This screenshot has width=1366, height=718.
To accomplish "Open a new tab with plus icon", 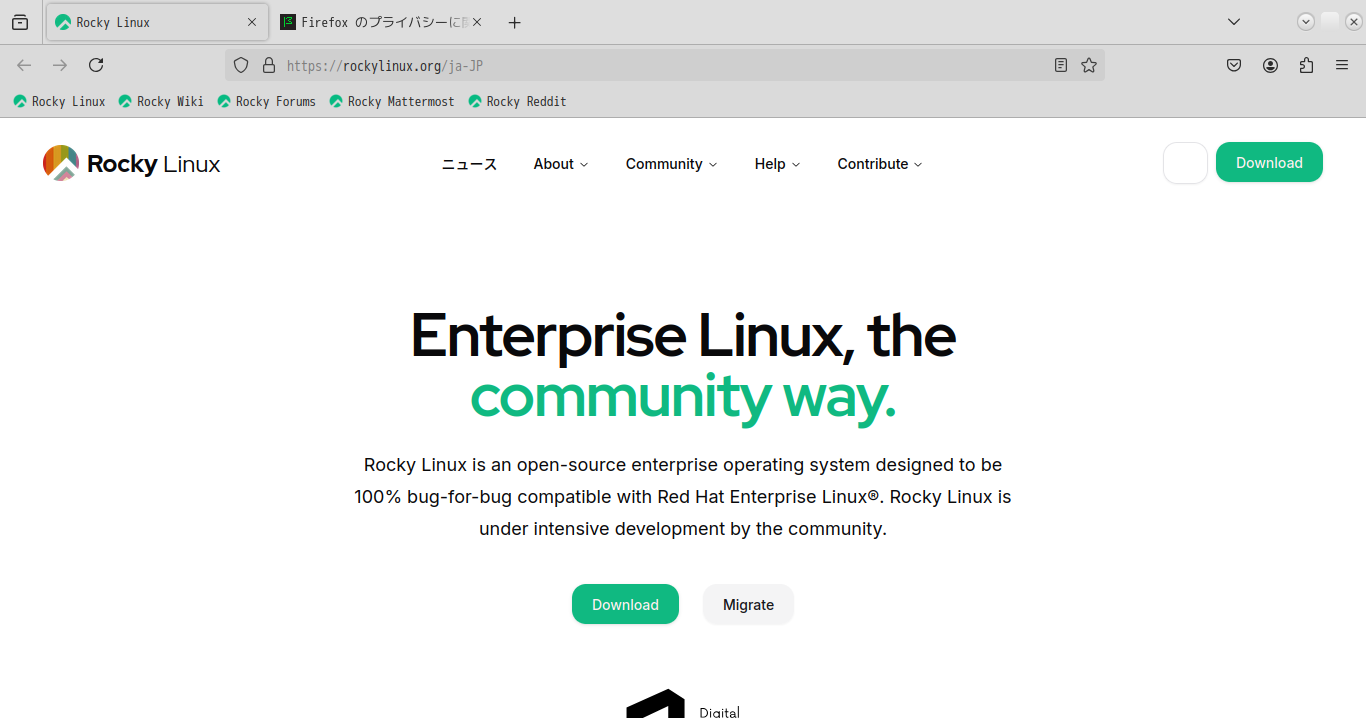I will point(514,22).
